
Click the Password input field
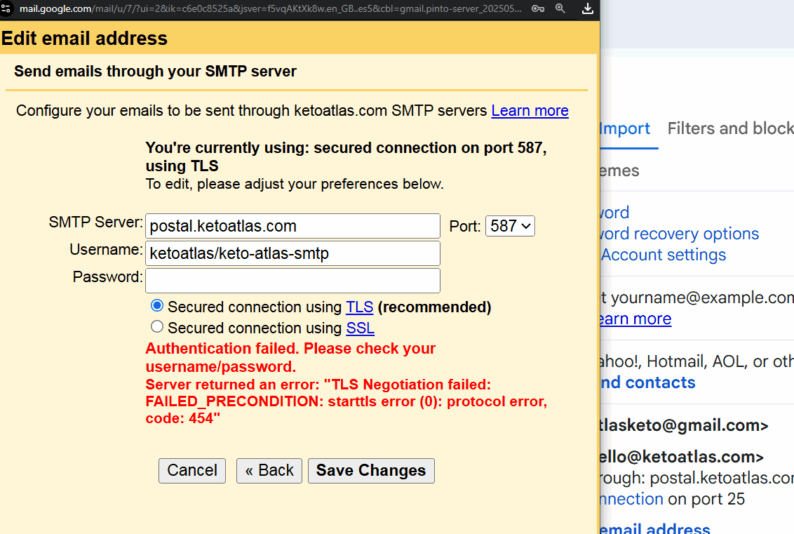(x=293, y=280)
